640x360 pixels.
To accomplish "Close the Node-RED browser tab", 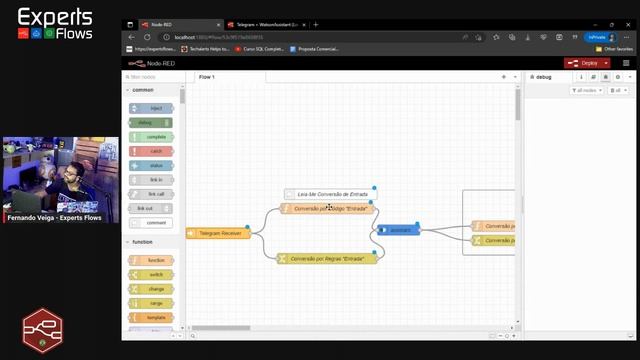I will pos(218,25).
